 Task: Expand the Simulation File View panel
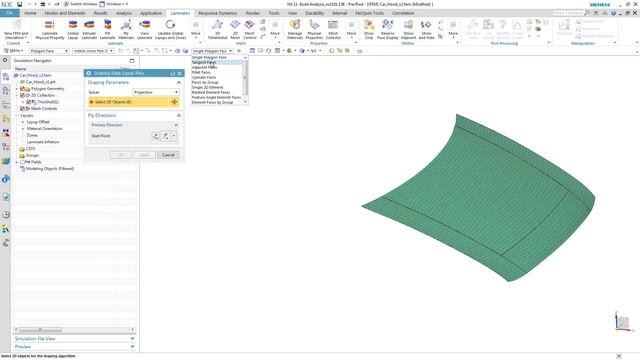click(132, 339)
